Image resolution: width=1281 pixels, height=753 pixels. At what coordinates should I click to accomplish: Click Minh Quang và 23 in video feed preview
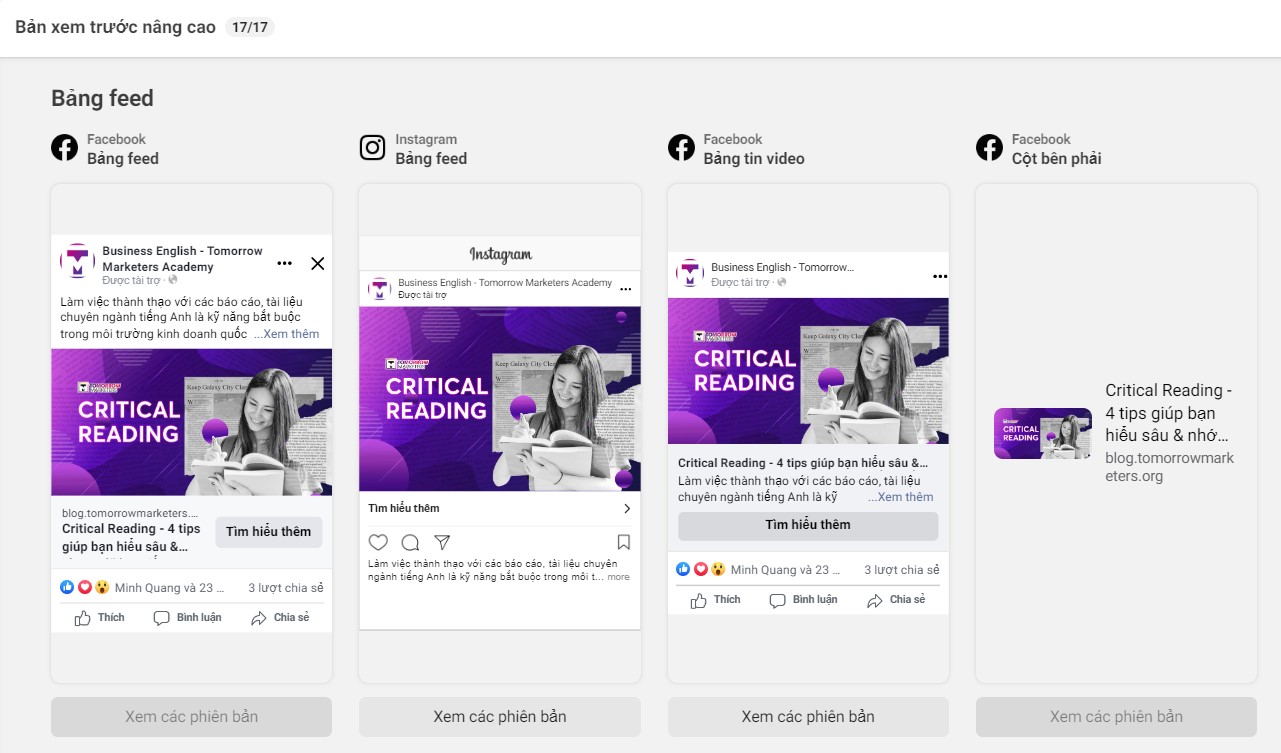(x=786, y=570)
